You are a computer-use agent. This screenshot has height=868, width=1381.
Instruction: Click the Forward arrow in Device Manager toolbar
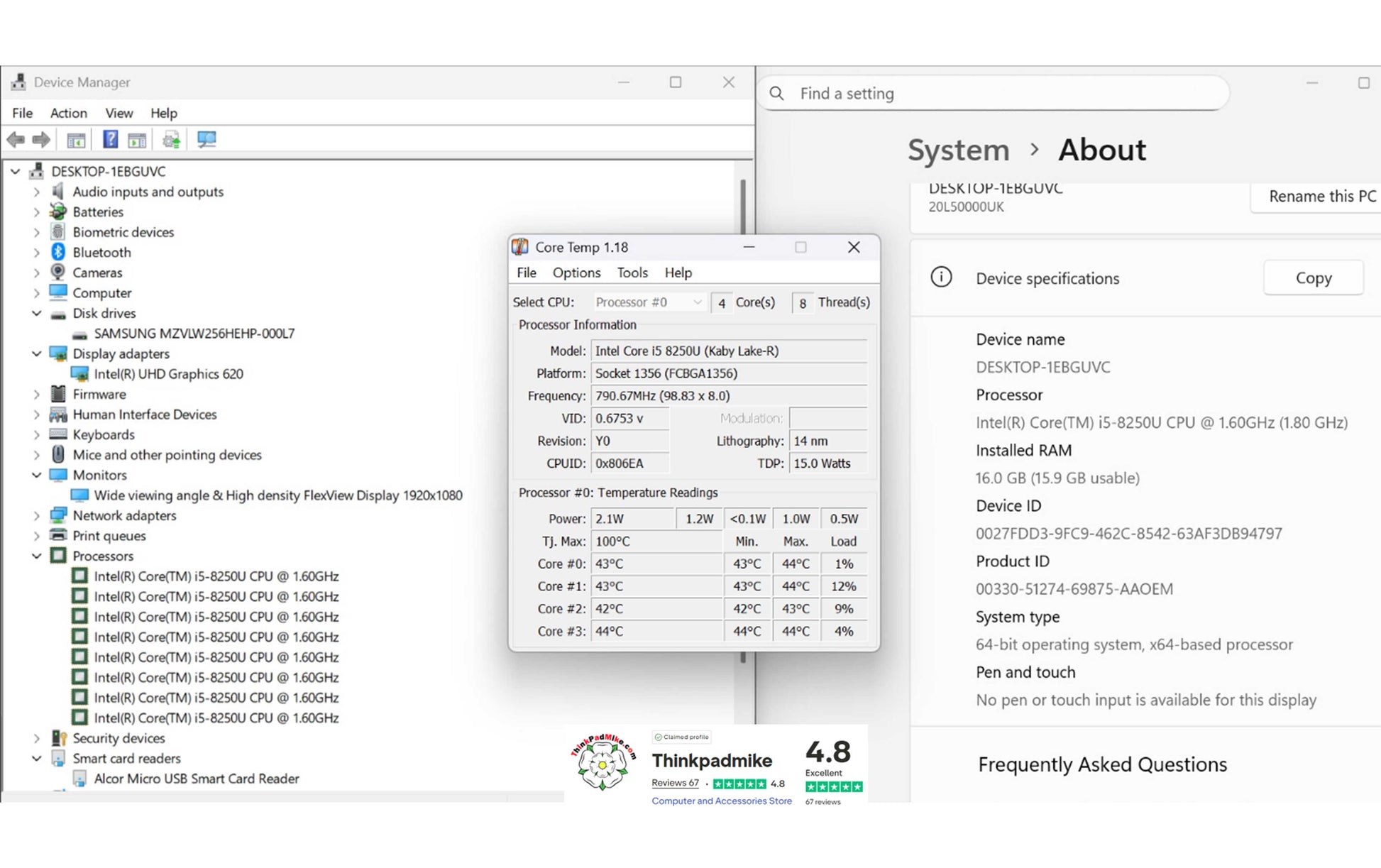point(41,140)
